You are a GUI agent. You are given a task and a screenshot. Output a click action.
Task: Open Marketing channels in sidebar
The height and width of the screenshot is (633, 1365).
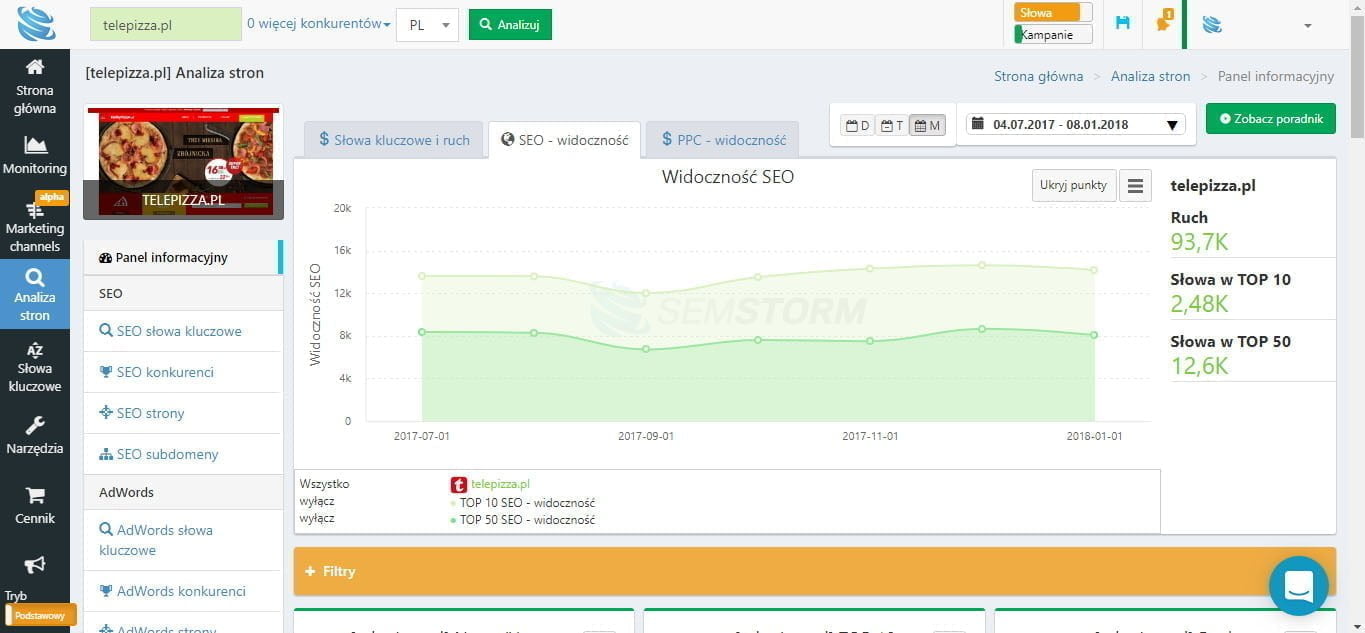pyautogui.click(x=35, y=211)
